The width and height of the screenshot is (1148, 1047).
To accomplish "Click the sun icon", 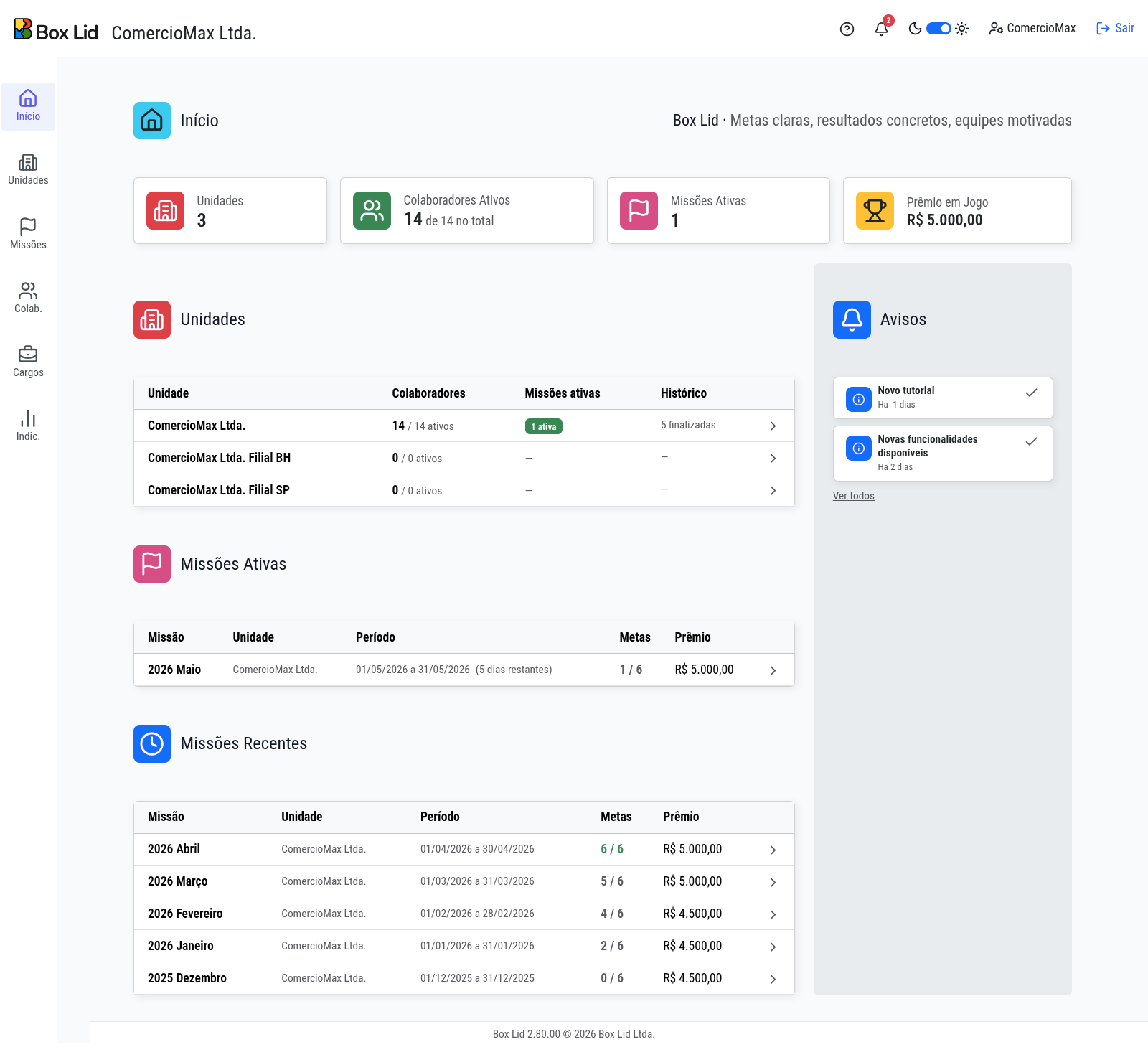I will [962, 29].
